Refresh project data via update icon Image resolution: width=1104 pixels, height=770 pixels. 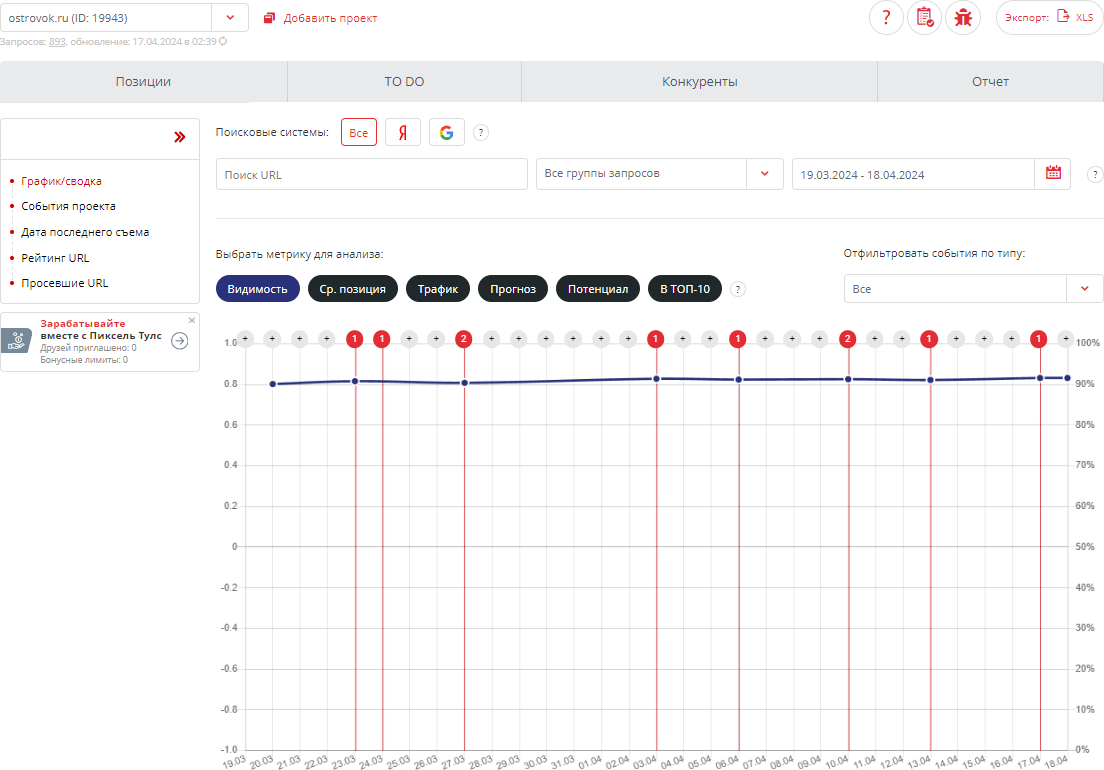(223, 42)
